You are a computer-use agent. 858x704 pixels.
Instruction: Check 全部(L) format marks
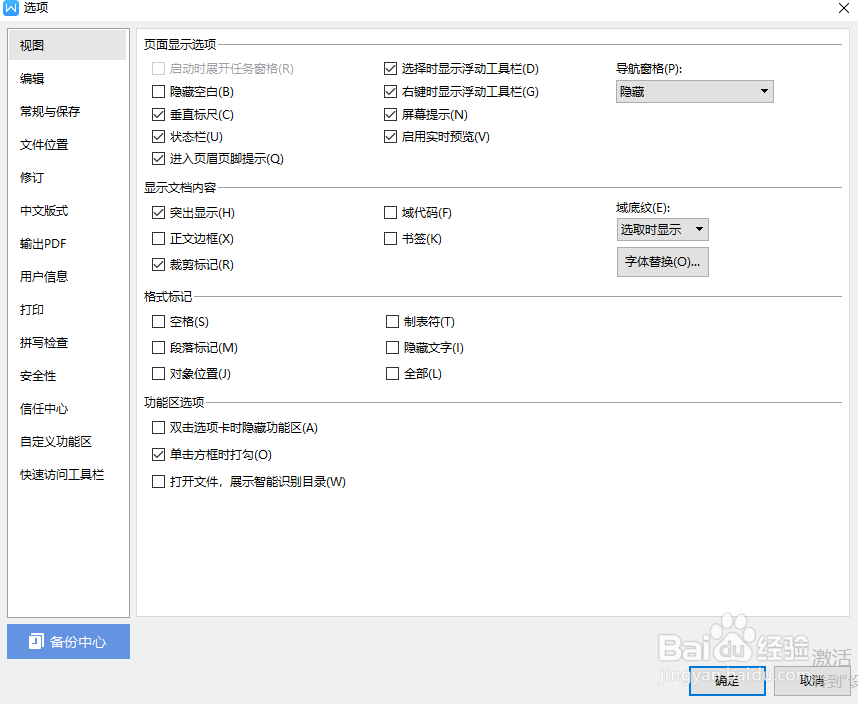392,374
